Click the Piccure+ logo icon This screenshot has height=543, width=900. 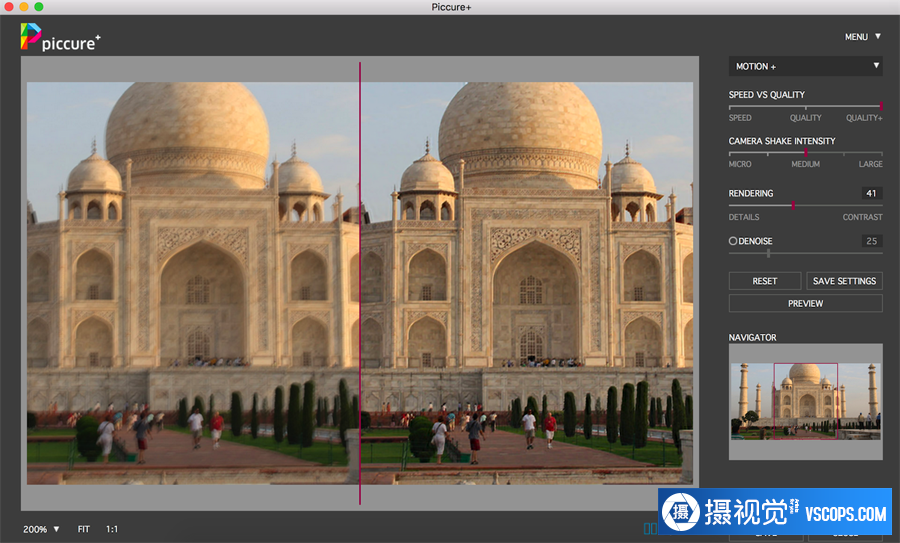[x=30, y=36]
